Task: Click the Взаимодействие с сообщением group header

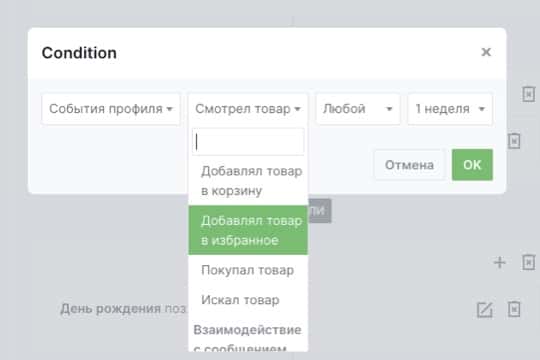Action: [x=248, y=338]
